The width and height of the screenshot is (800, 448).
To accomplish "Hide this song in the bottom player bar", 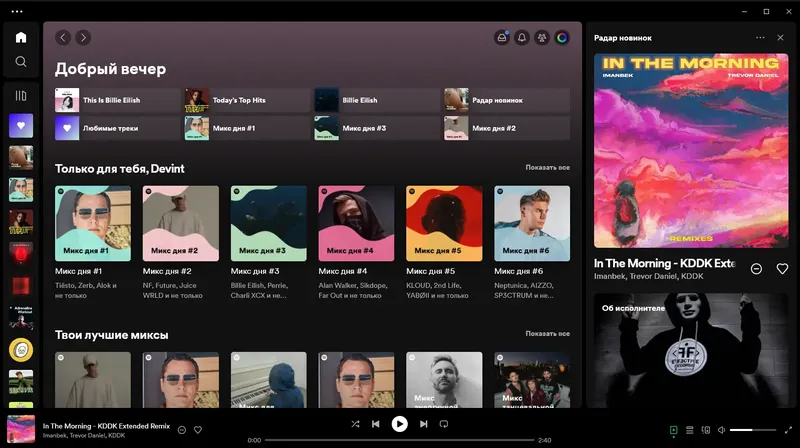I will point(182,430).
